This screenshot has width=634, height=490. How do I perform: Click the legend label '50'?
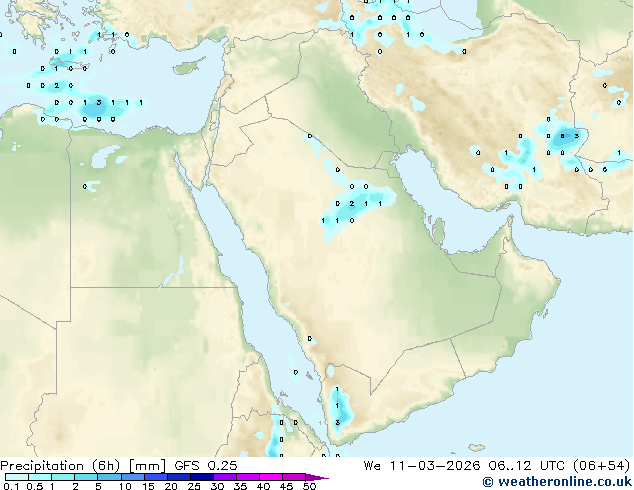tap(309, 486)
